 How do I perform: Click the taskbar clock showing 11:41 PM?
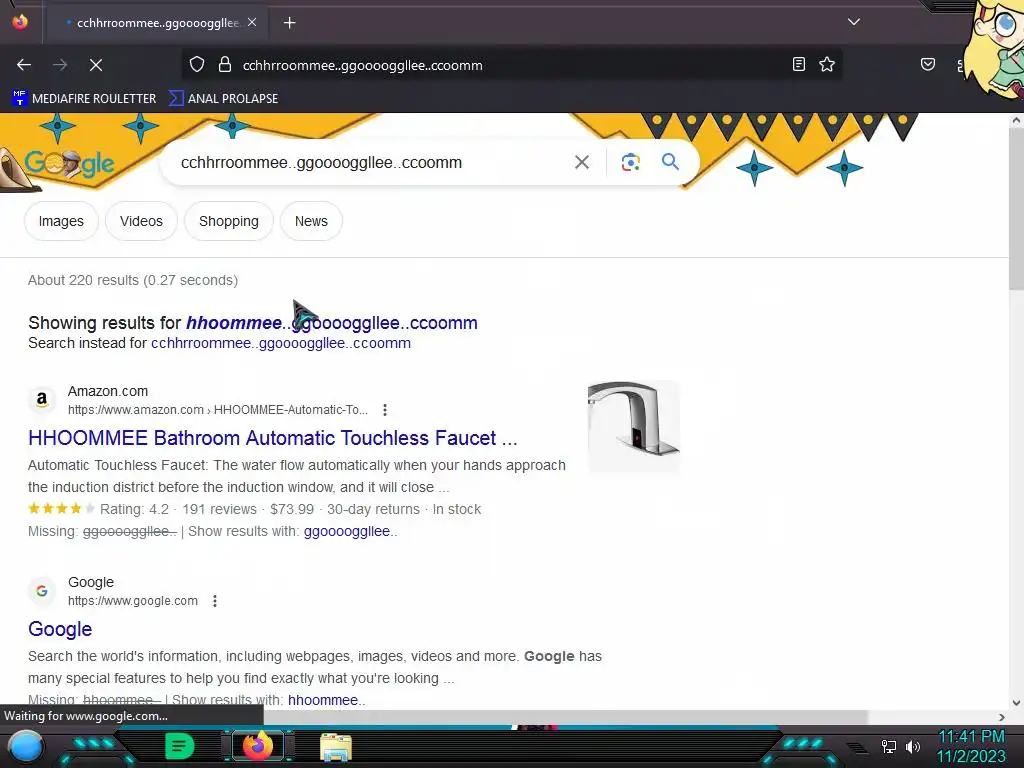click(x=971, y=737)
